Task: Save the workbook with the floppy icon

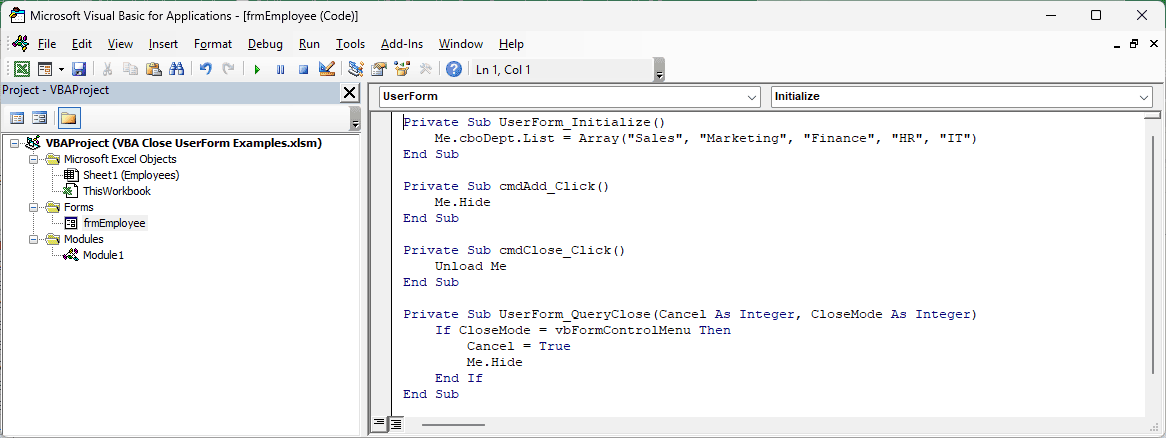Action: [x=79, y=69]
